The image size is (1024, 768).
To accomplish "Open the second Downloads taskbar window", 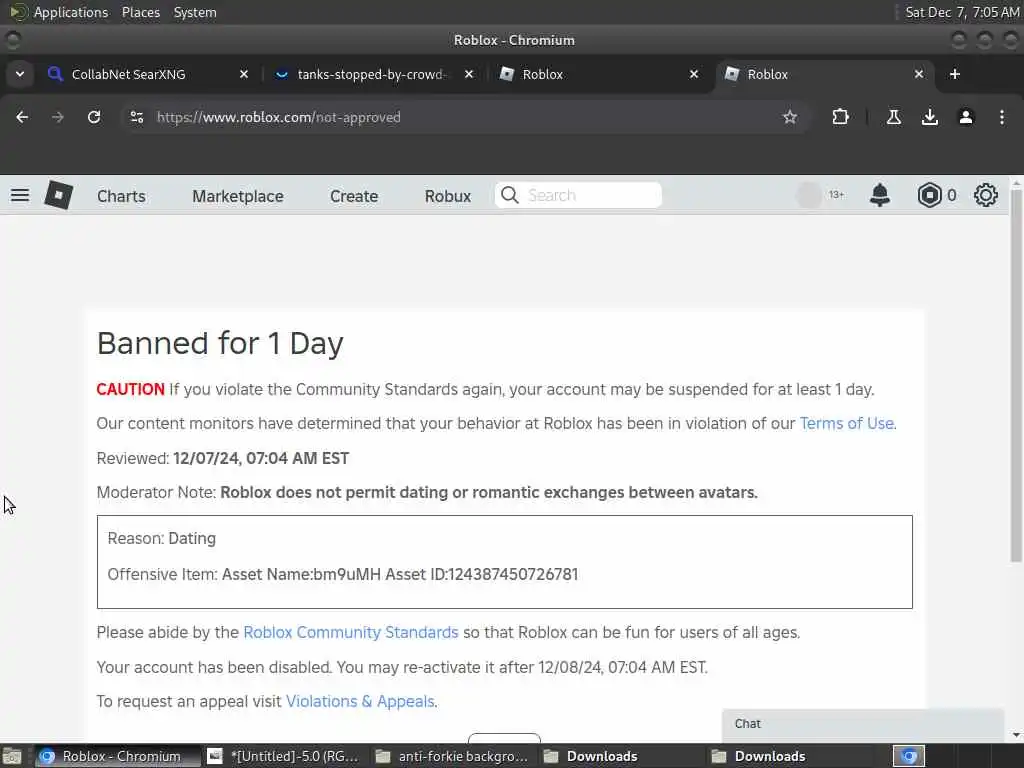I will pos(789,756).
